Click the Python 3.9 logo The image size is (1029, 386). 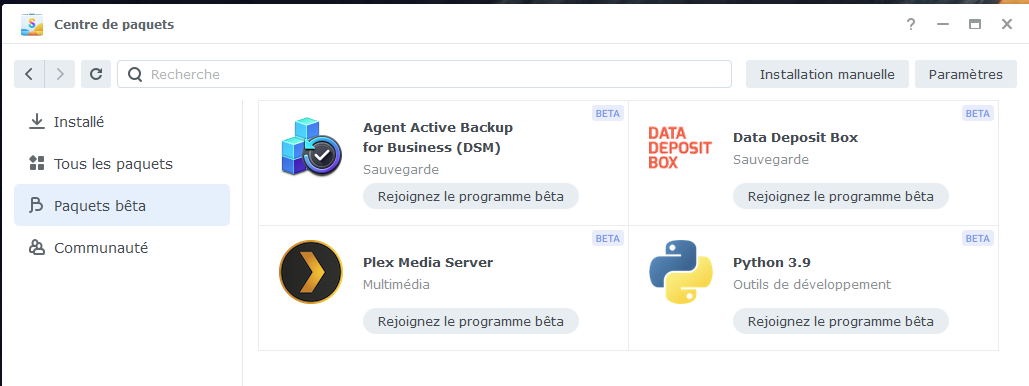point(681,272)
